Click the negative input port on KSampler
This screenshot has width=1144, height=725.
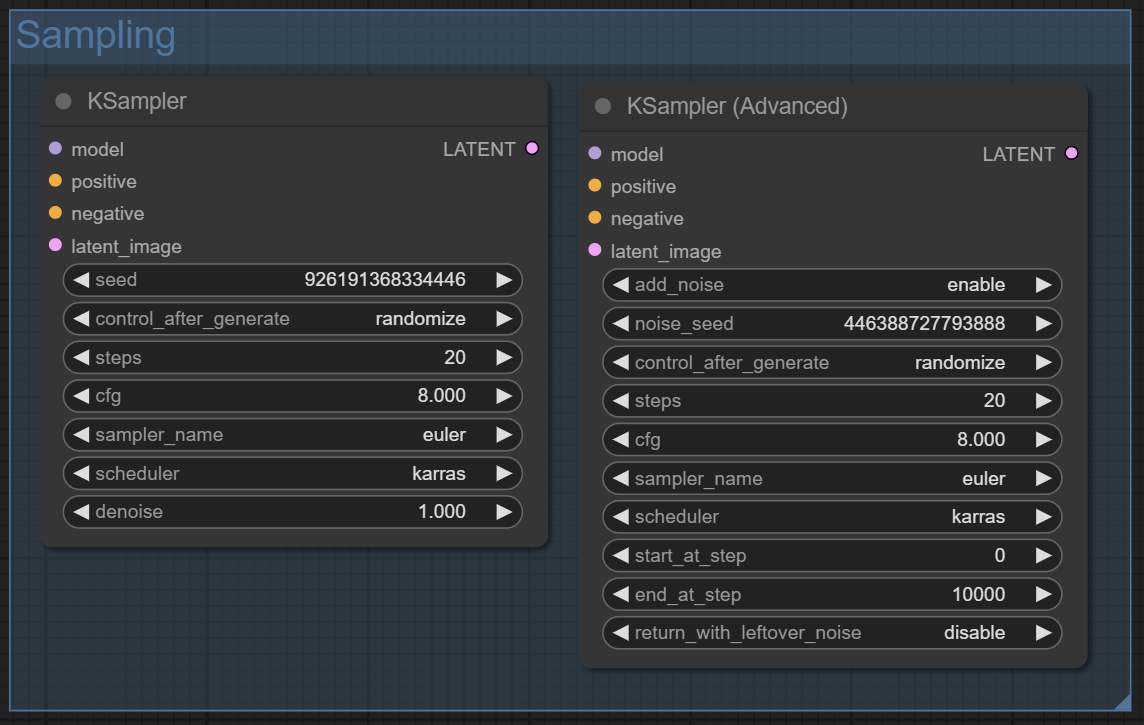click(55, 213)
